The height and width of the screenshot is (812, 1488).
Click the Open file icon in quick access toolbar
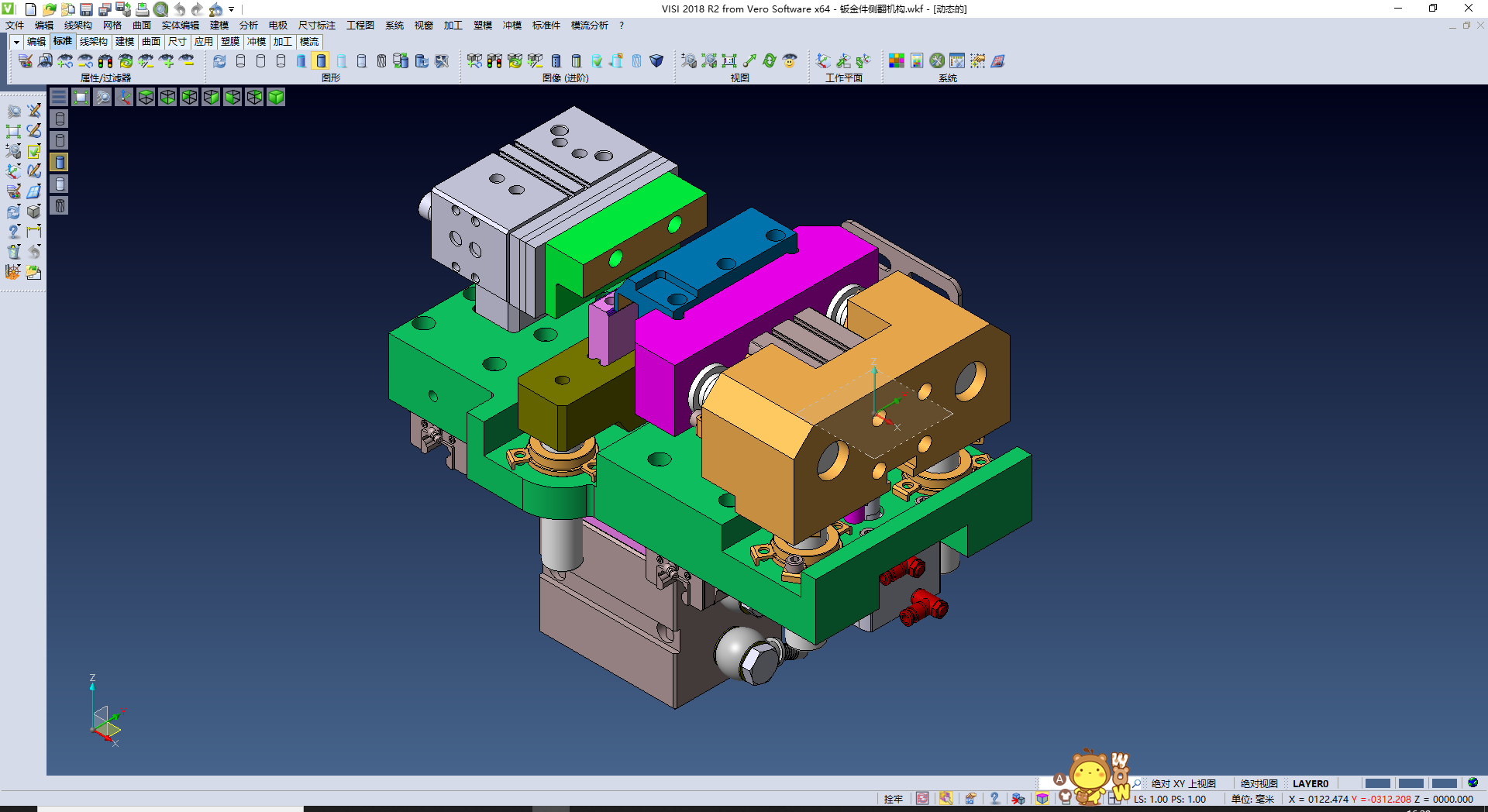[49, 9]
